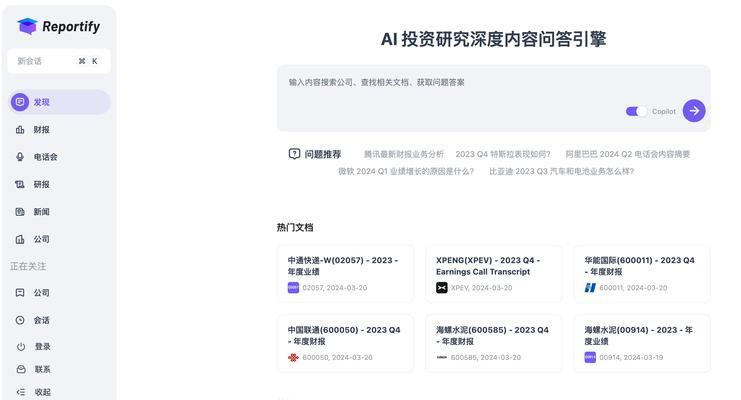Click the 问题推荐 question bubble icon
The image size is (741, 400).
pos(294,154)
